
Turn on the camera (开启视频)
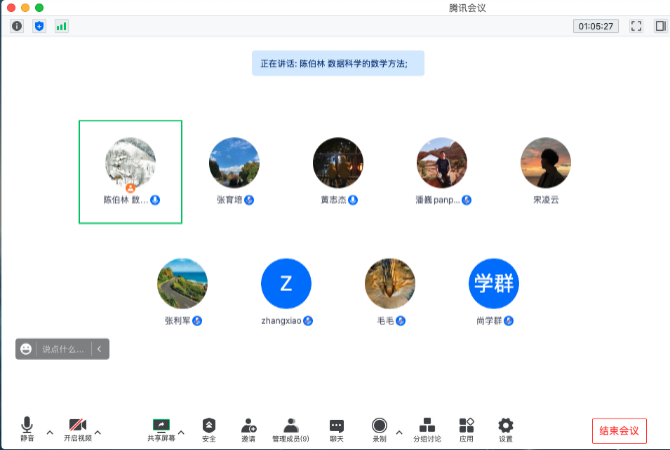[77, 429]
